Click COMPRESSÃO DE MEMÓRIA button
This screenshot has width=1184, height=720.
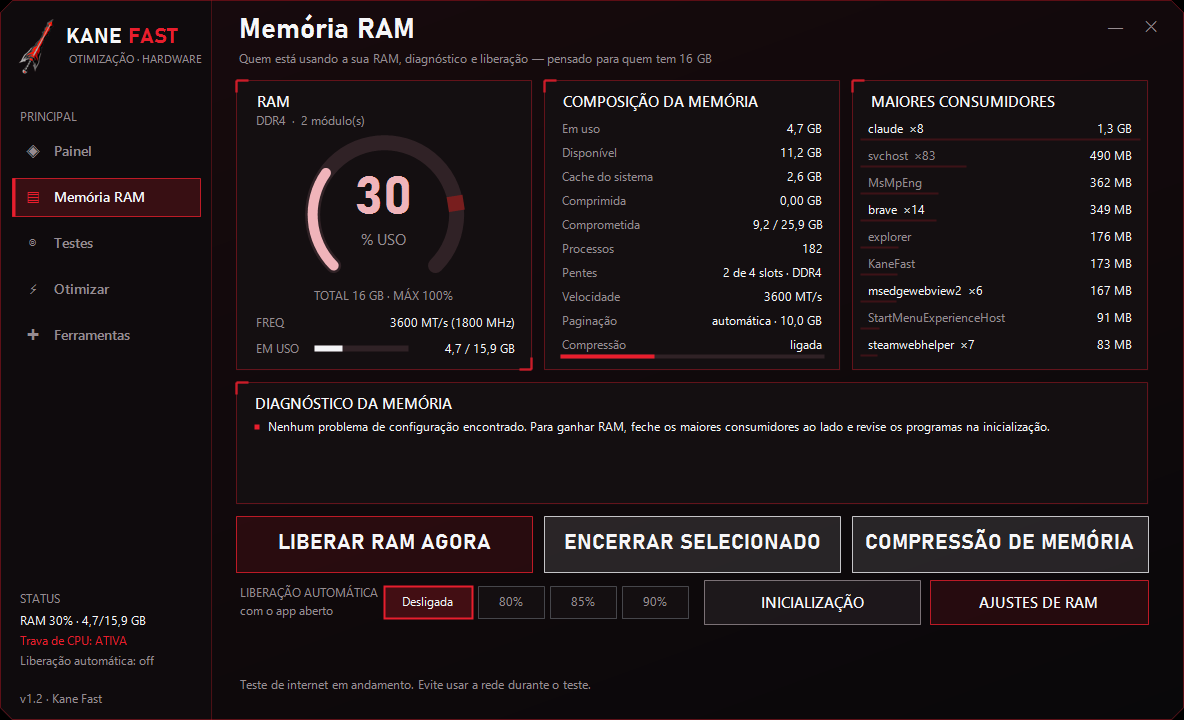point(1000,544)
